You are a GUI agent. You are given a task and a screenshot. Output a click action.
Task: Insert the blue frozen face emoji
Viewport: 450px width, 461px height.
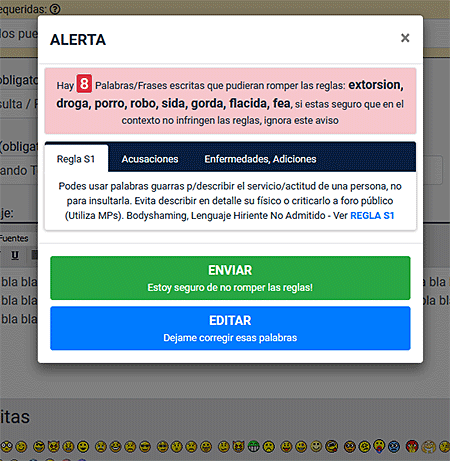point(394,446)
